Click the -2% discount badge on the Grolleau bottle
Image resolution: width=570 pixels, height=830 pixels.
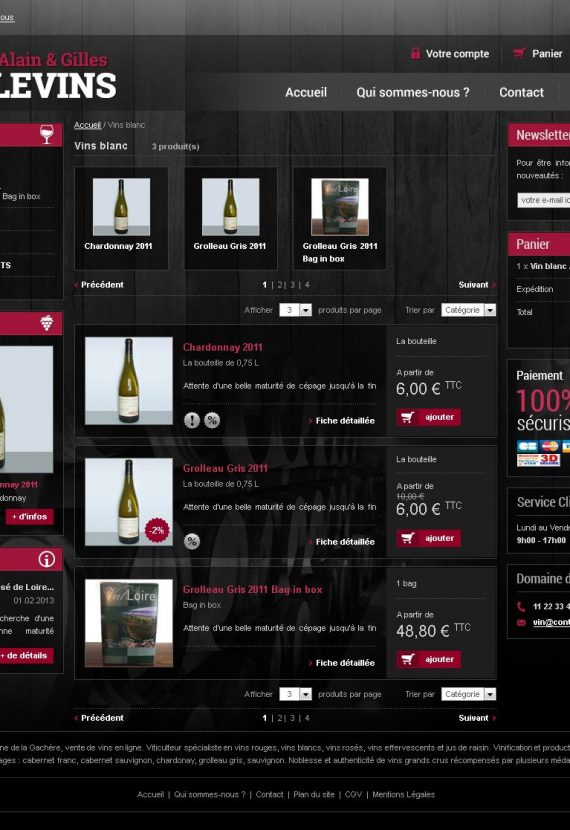click(157, 530)
